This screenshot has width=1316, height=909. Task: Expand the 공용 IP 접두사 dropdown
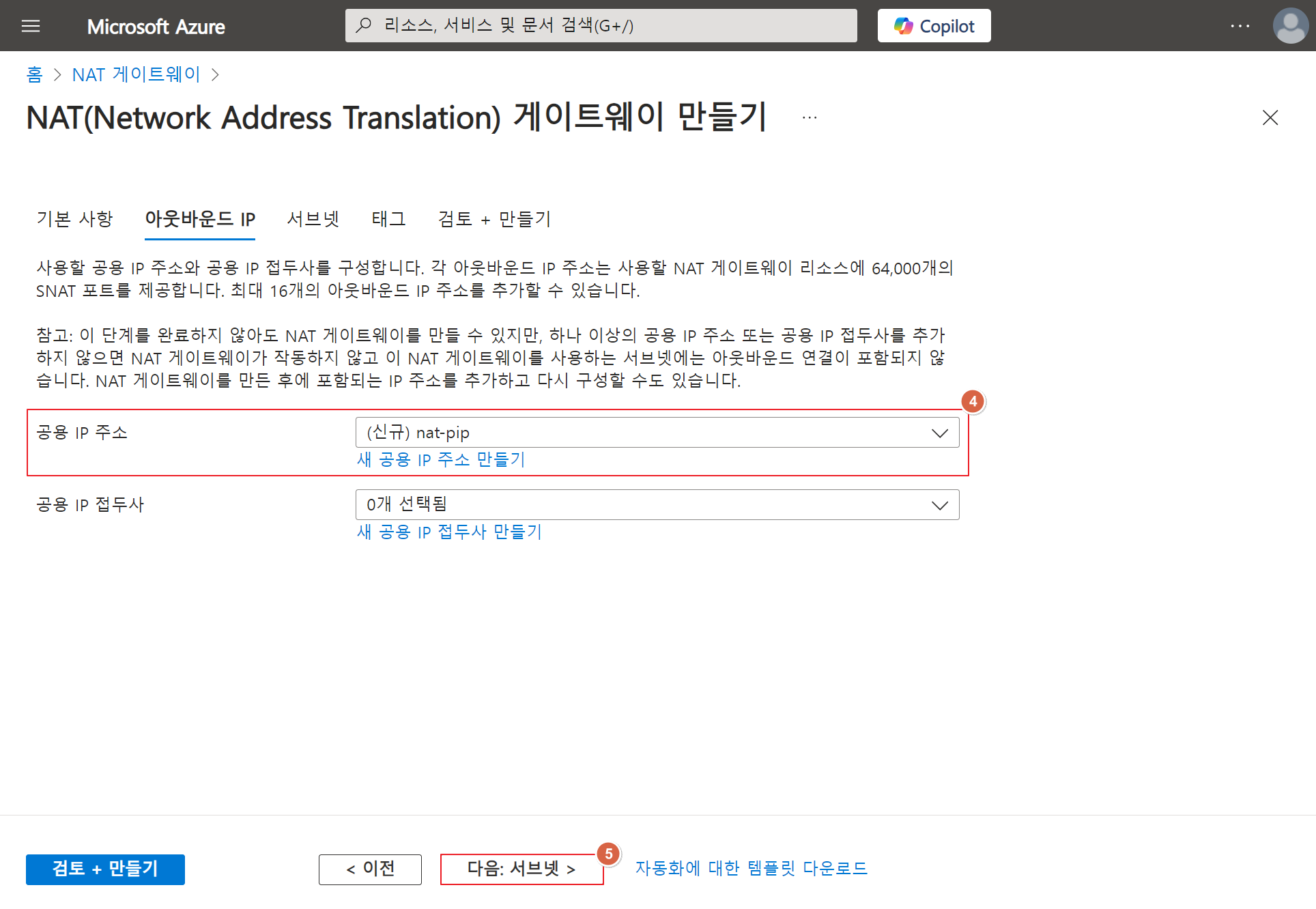point(657,505)
